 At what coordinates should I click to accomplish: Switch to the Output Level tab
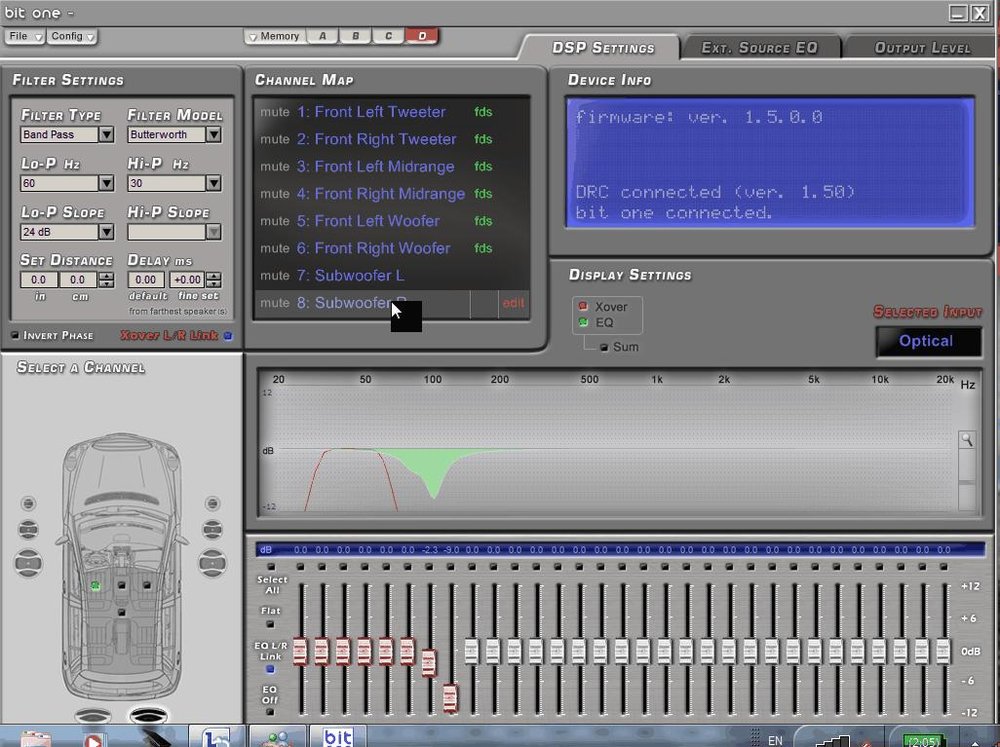click(x=922, y=48)
